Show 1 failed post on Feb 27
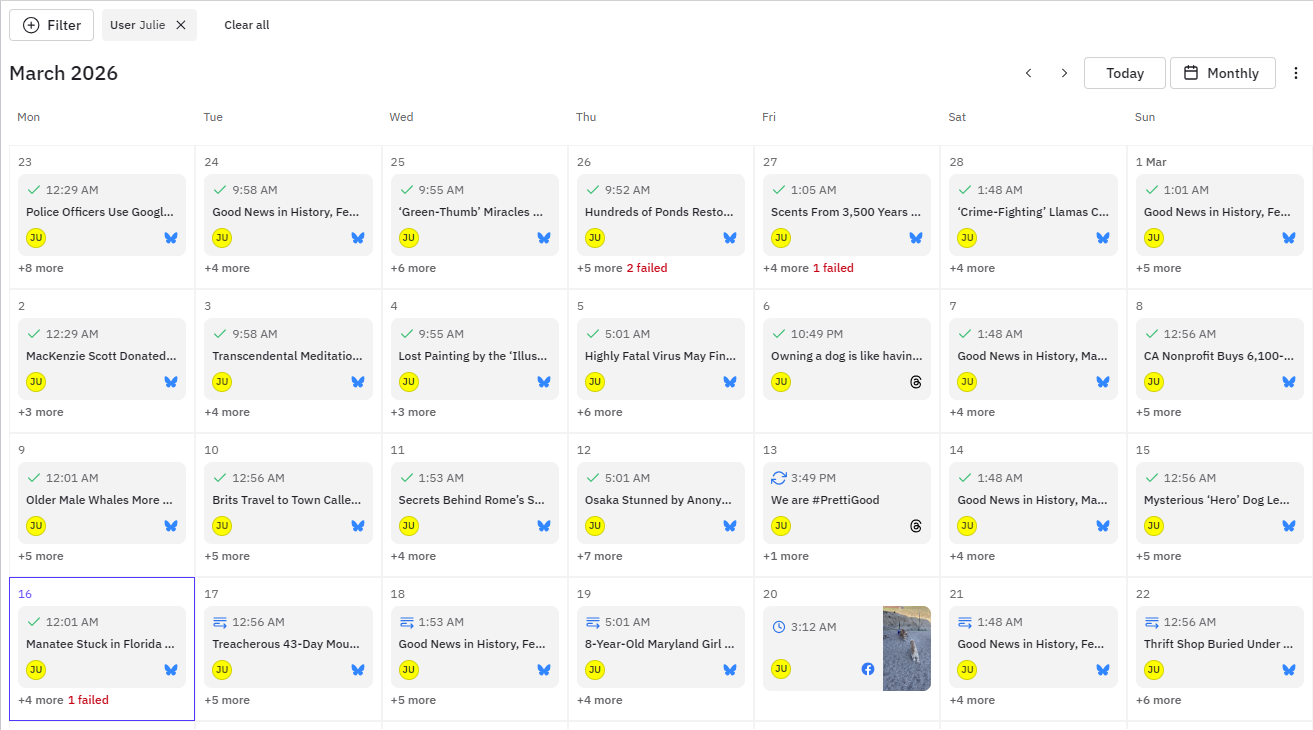This screenshot has width=1313, height=730. [x=833, y=268]
